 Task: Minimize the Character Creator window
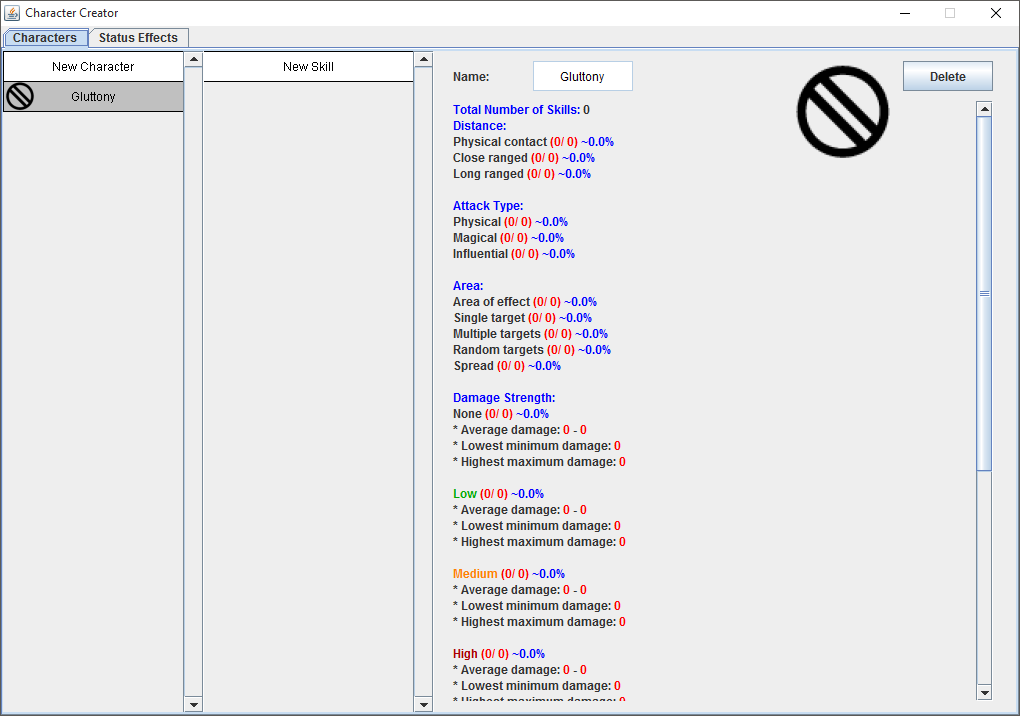(x=905, y=13)
